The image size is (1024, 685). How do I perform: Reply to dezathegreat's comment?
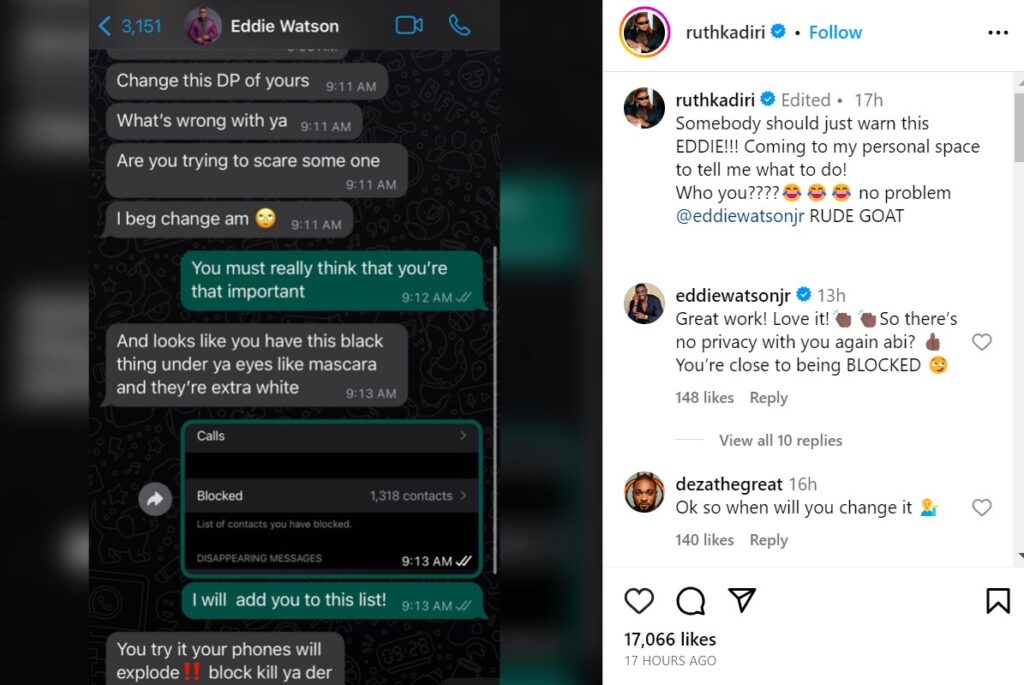(x=768, y=540)
